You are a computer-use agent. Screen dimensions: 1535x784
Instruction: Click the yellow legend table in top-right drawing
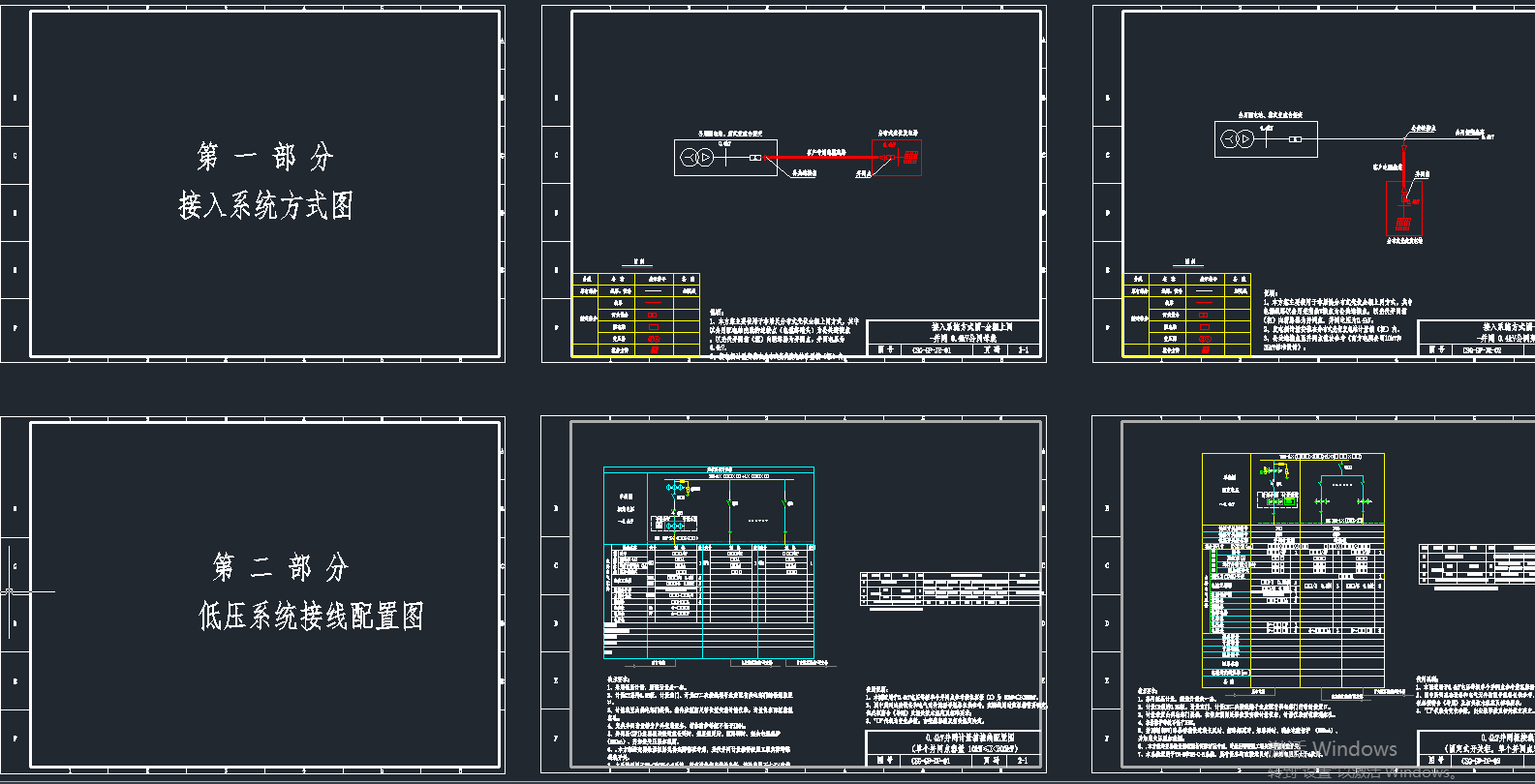click(x=1186, y=316)
